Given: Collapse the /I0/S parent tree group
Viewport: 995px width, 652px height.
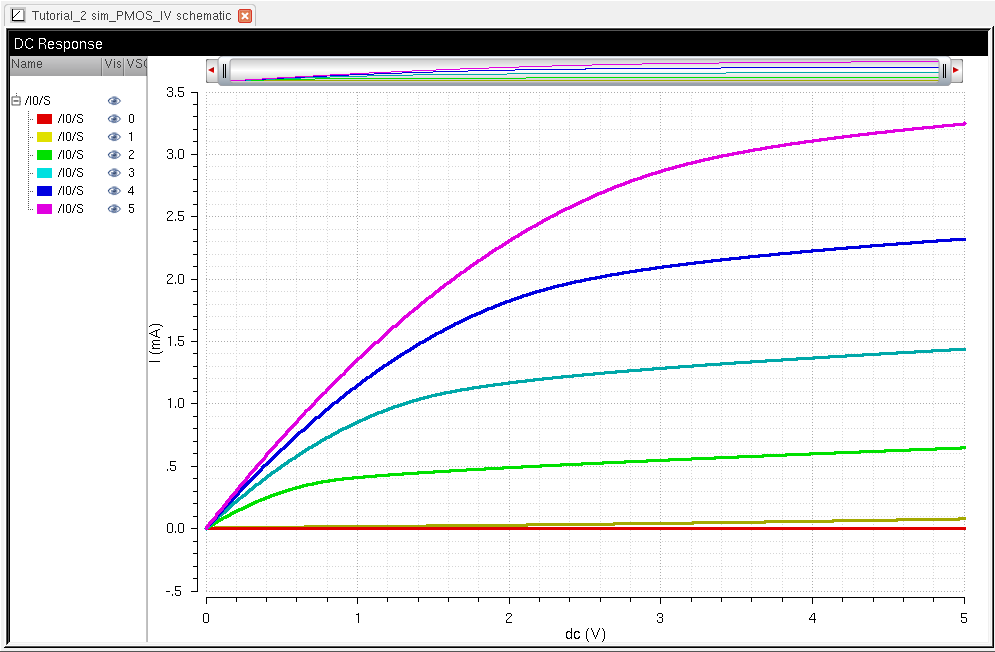Looking at the screenshot, I should [x=16, y=101].
